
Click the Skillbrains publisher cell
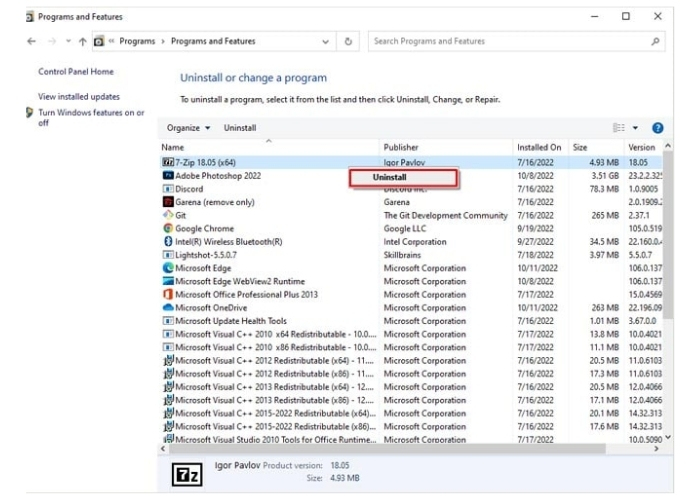[402, 255]
